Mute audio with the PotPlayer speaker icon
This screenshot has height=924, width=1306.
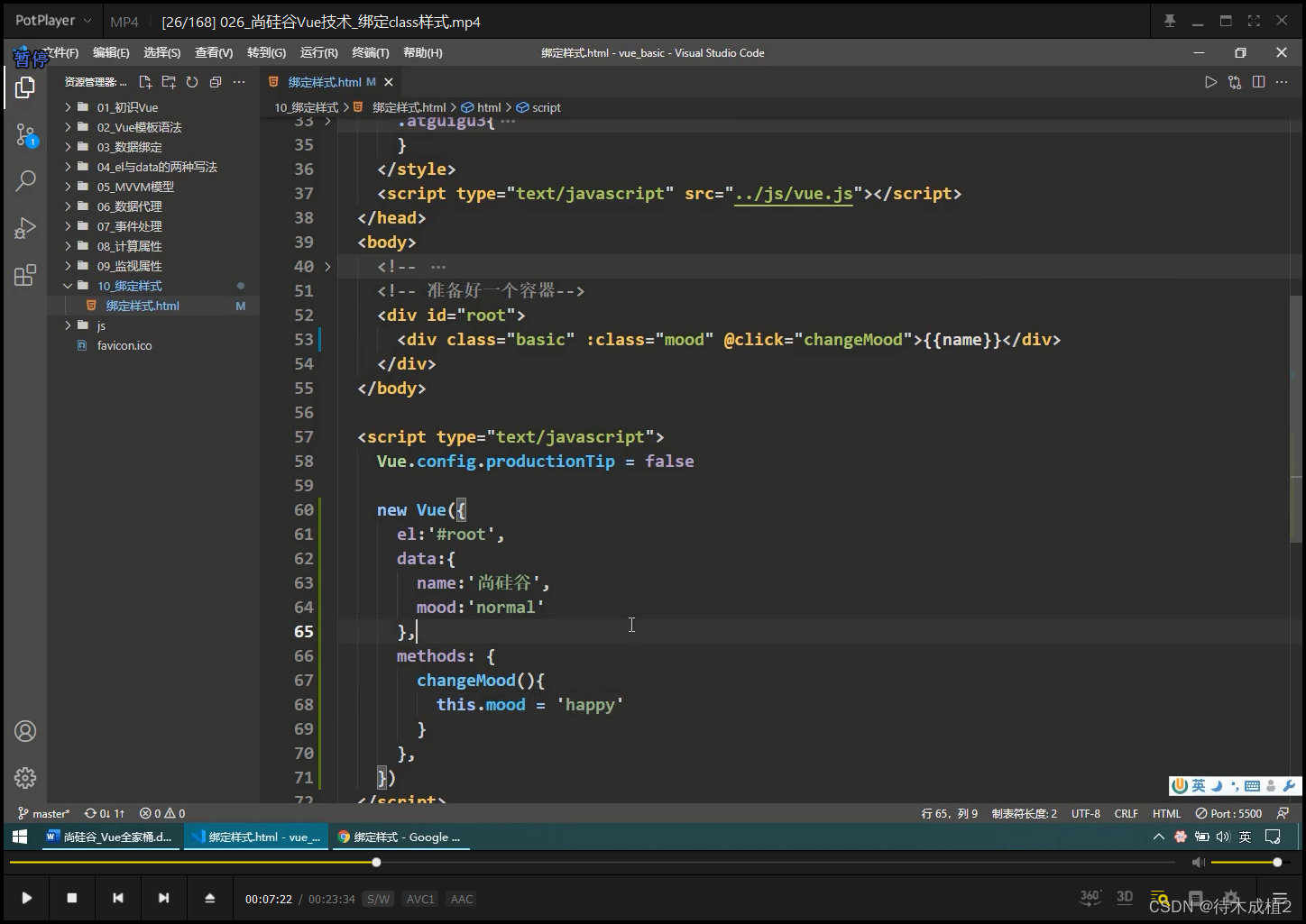tap(1198, 863)
